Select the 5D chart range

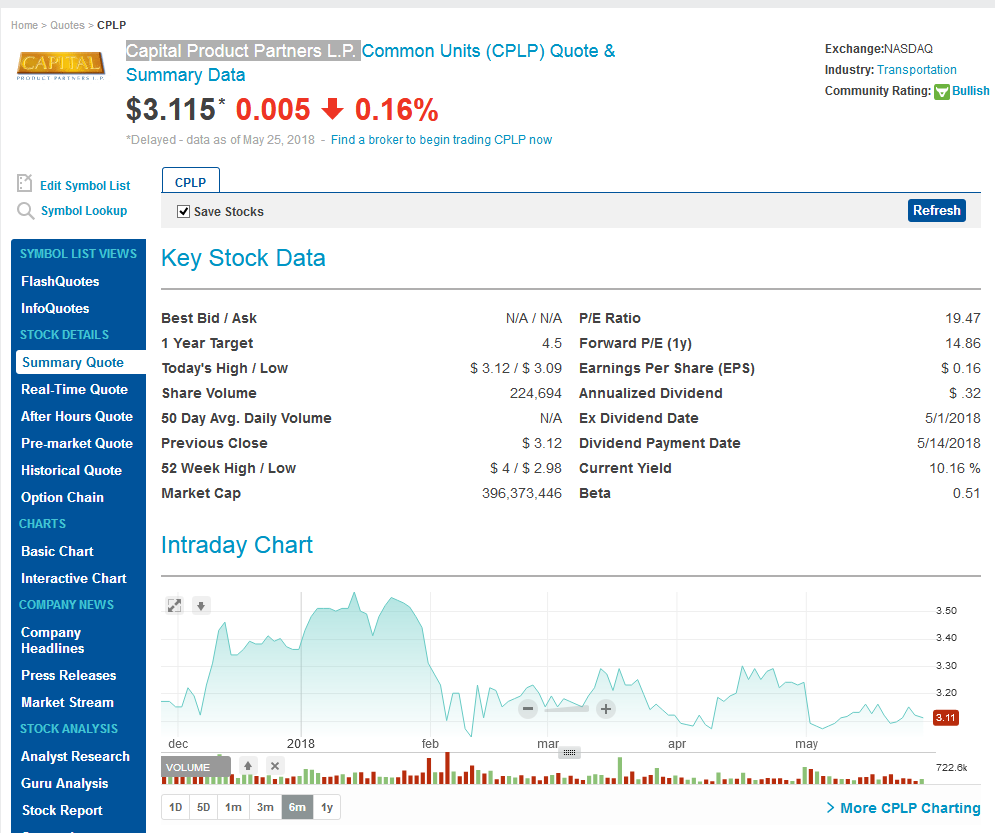click(x=203, y=807)
